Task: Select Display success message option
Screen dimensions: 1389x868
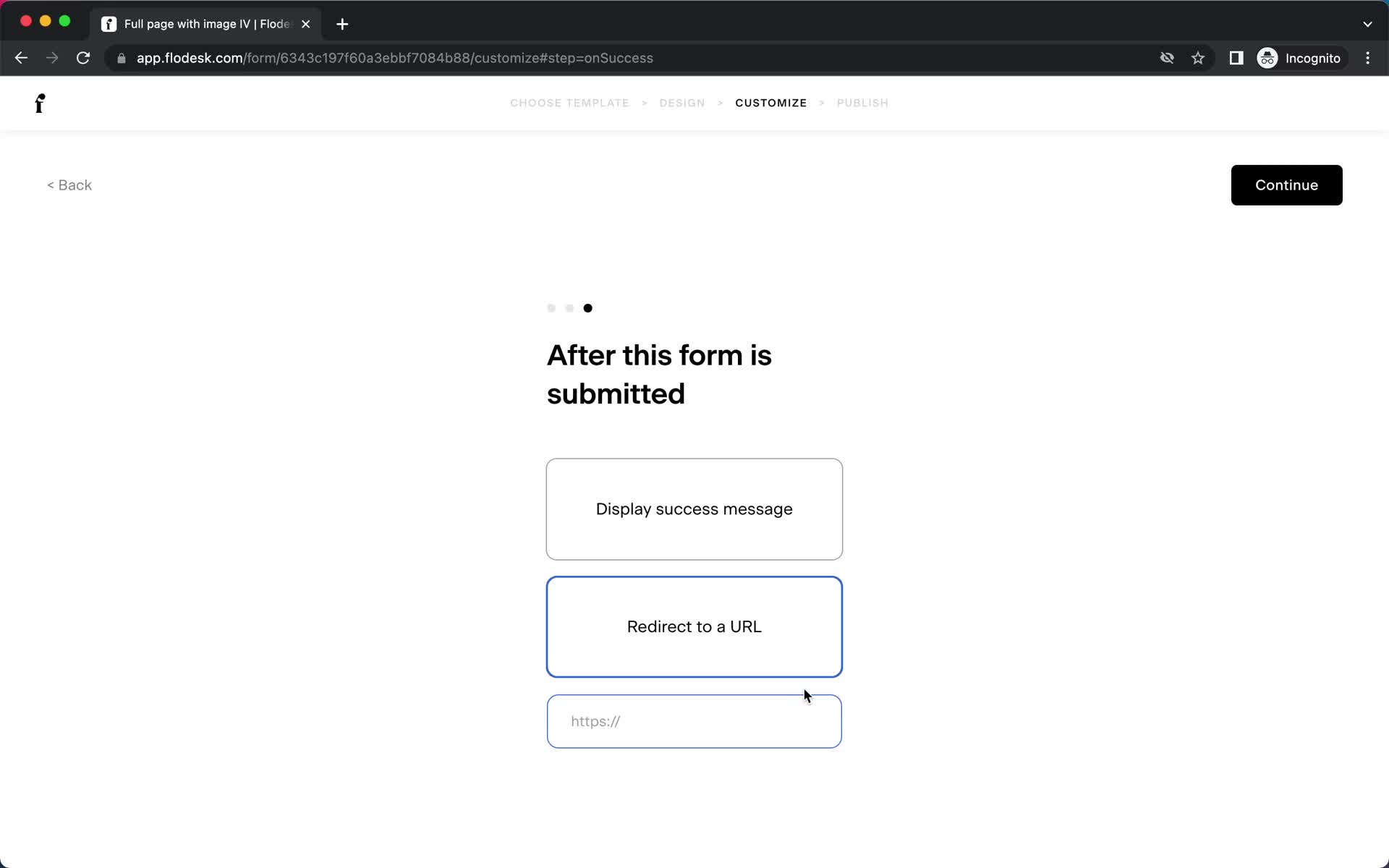Action: [694, 509]
